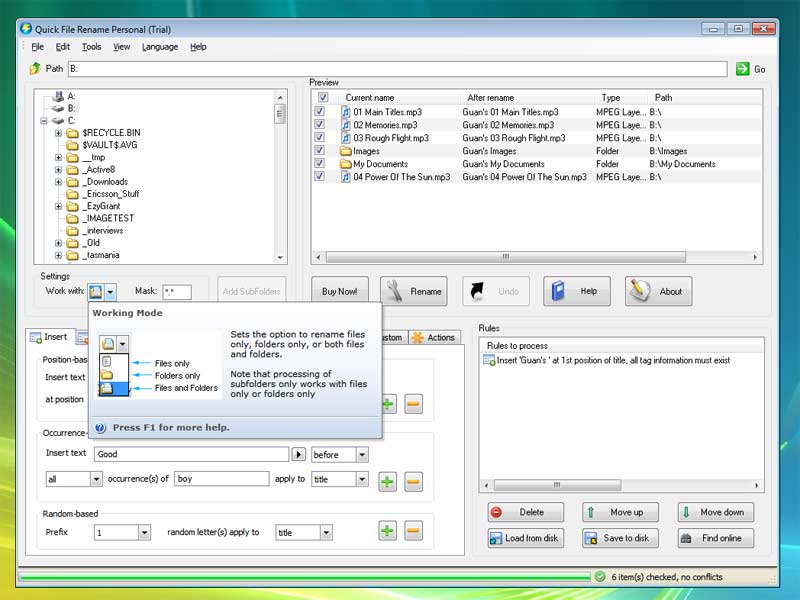Open the Tools menu

click(91, 46)
